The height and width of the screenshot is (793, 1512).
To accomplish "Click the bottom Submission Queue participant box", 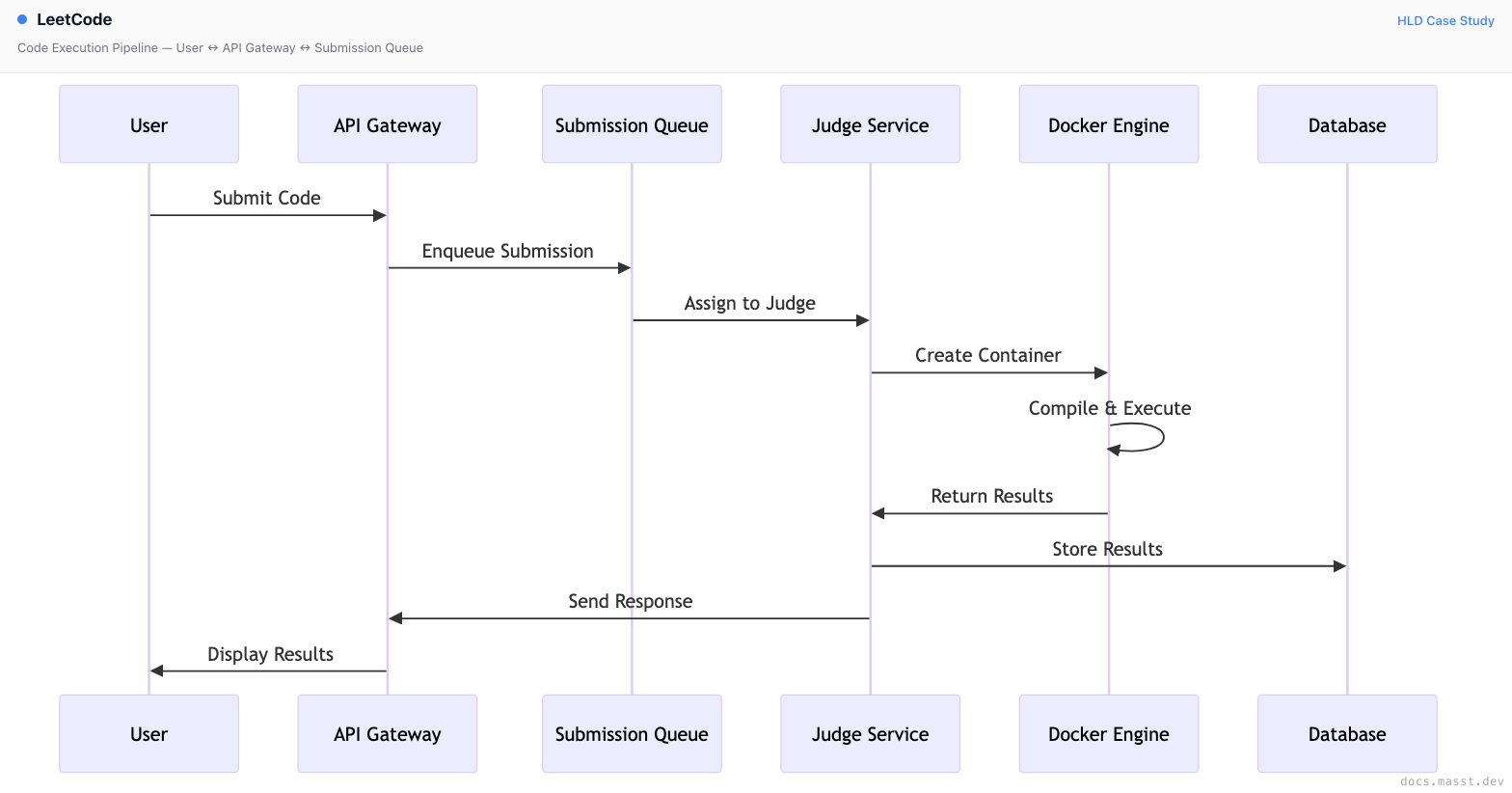I will [632, 734].
